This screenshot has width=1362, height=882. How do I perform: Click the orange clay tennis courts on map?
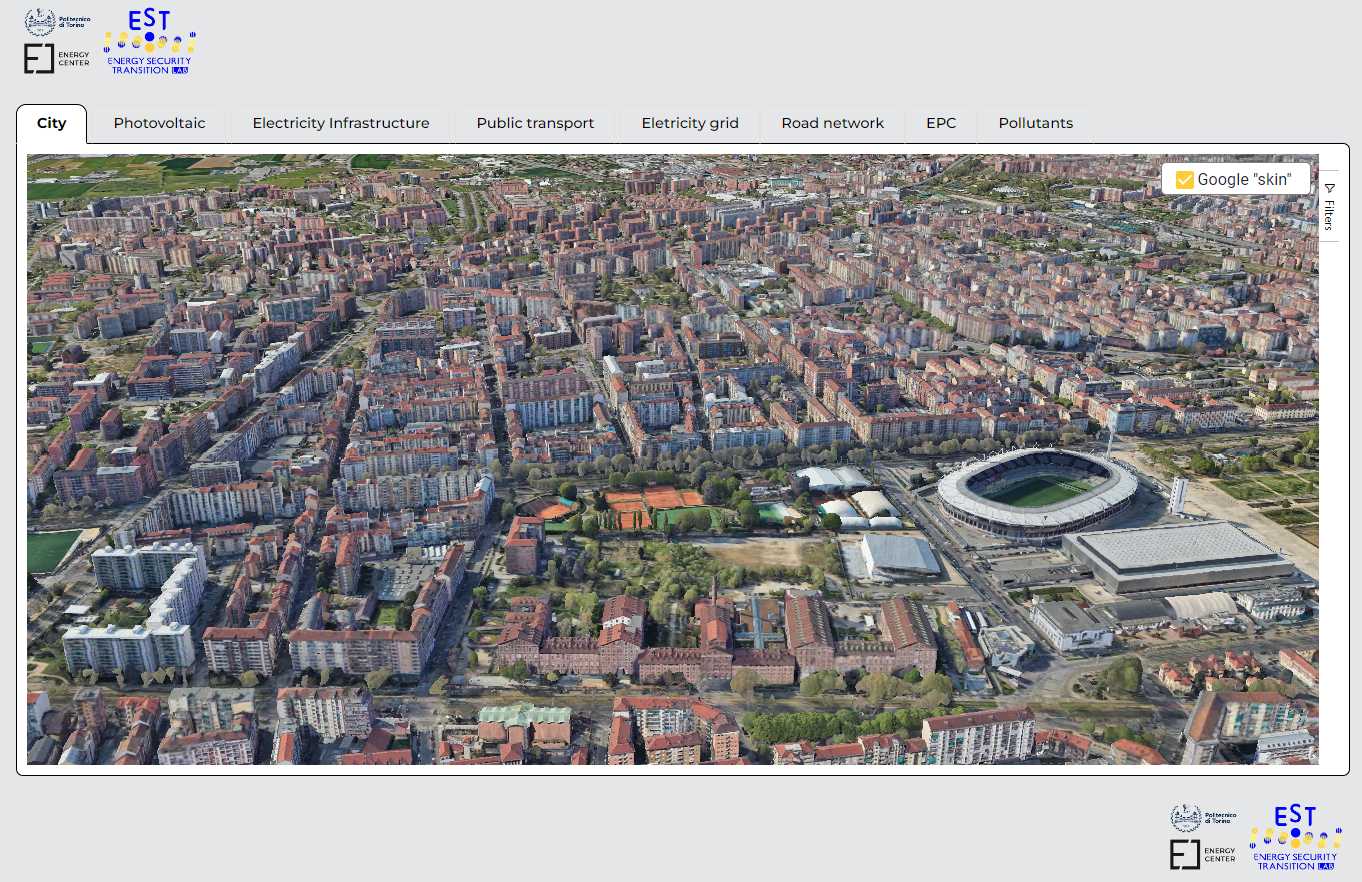pyautogui.click(x=648, y=500)
